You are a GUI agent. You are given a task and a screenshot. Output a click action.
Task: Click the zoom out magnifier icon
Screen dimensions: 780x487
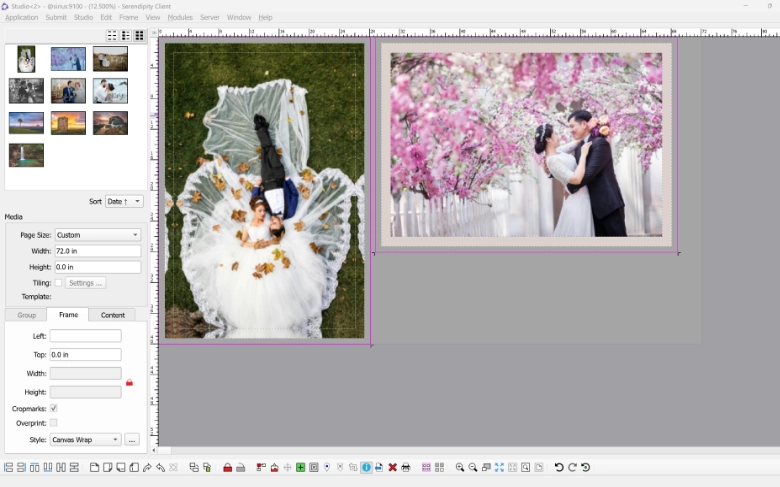[473, 468]
